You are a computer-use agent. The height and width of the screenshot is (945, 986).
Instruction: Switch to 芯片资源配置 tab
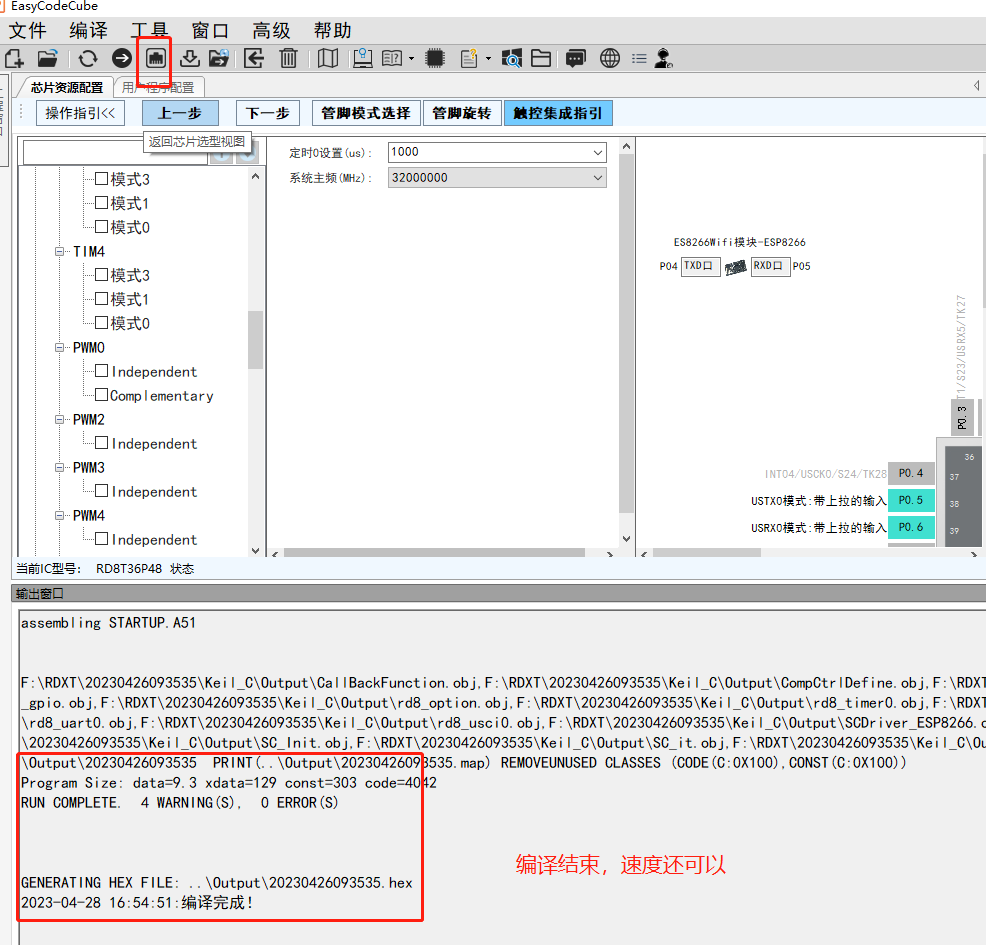67,87
